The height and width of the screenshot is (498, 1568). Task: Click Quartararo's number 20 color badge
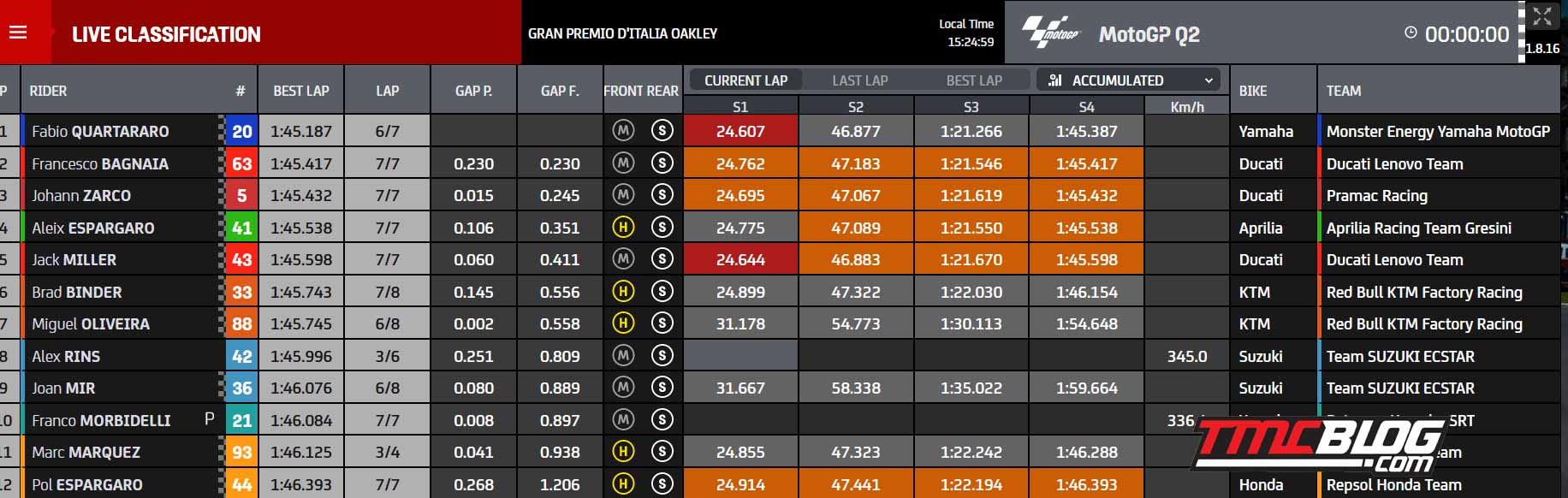click(x=242, y=131)
